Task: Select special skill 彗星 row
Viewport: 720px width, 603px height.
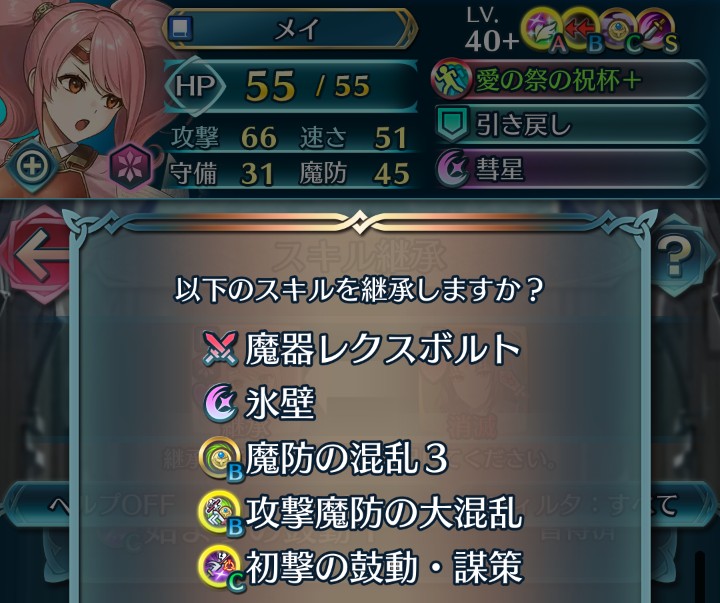Action: 570,168
